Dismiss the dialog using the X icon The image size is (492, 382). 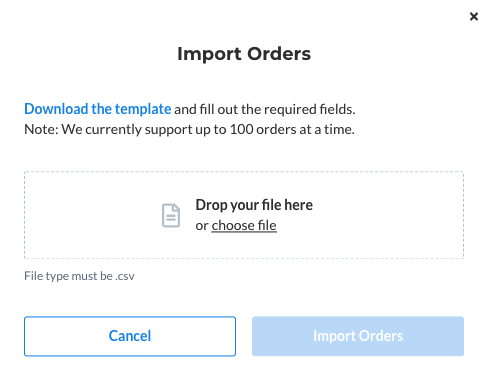[x=474, y=16]
